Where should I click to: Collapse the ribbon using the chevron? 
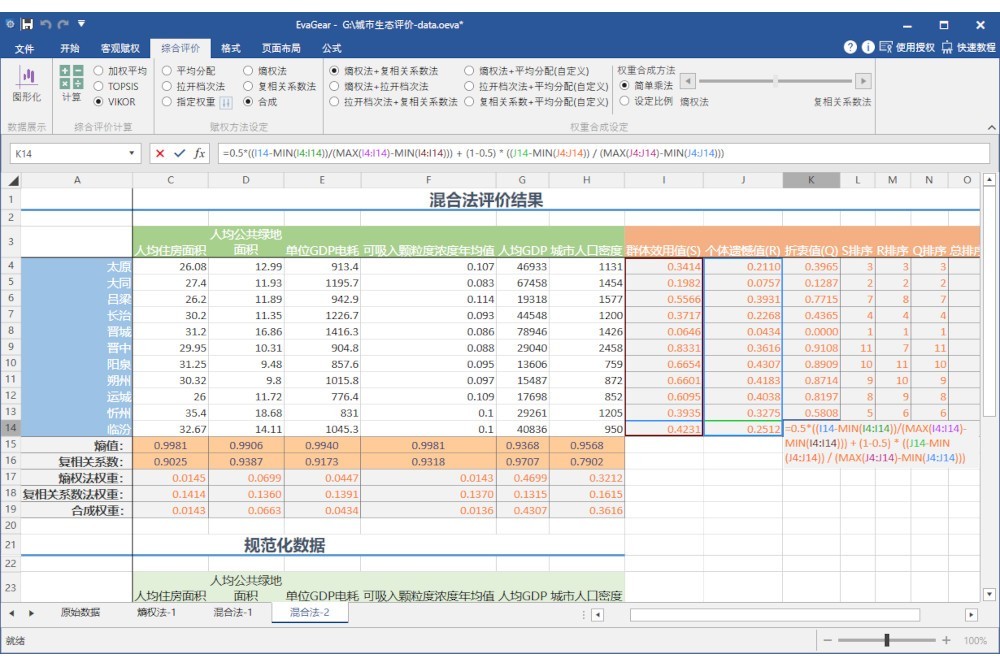tap(991, 128)
